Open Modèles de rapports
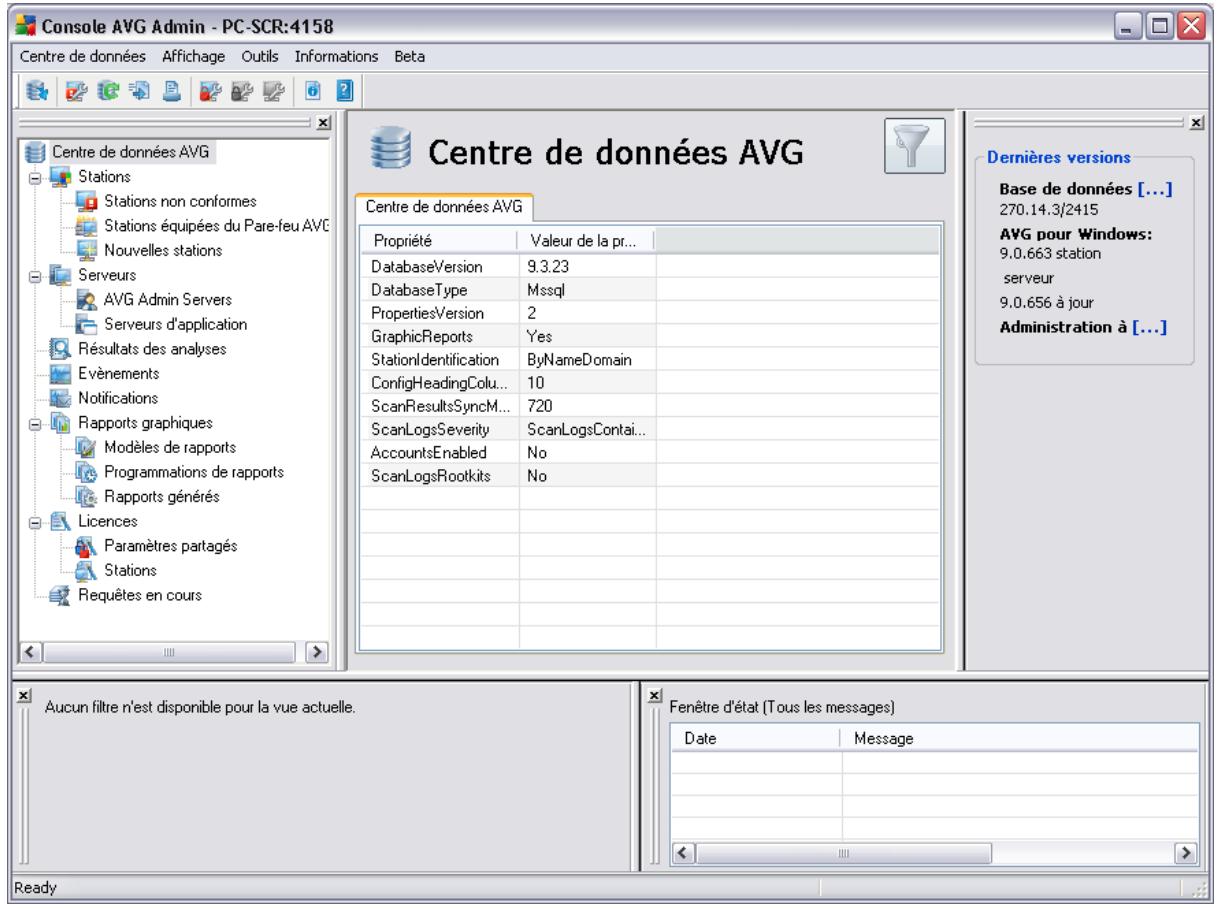This screenshot has height=909, width=1220. coord(170,446)
